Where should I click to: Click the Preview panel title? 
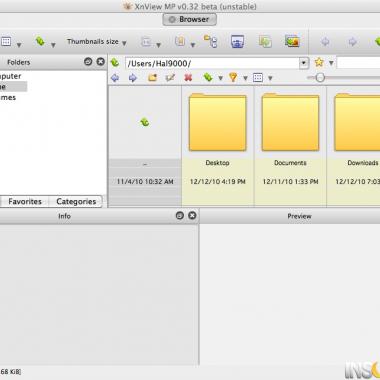tap(299, 216)
